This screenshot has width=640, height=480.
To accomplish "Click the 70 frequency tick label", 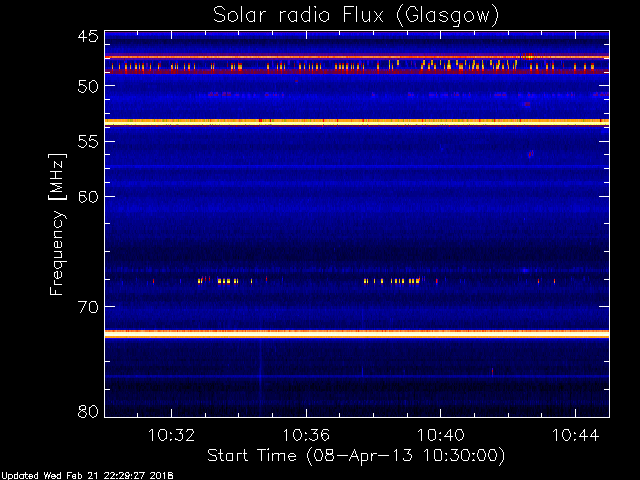I will pyautogui.click(x=88, y=307).
